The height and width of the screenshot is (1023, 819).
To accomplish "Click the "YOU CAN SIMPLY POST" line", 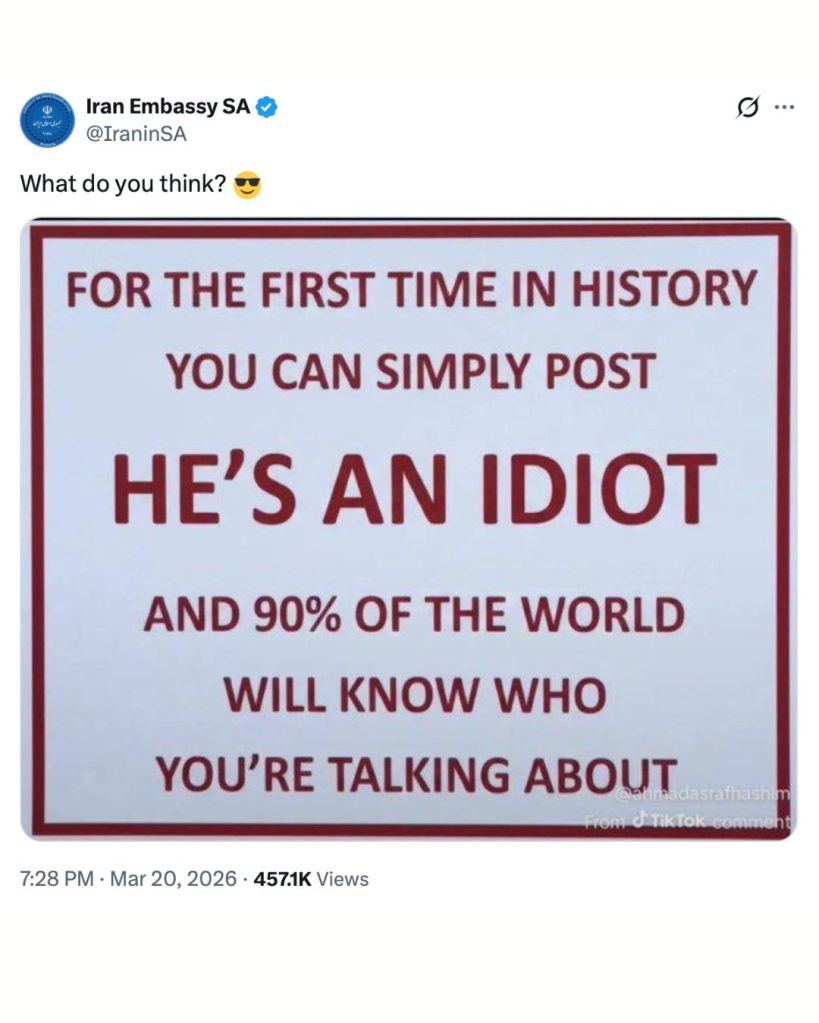I will pyautogui.click(x=411, y=372).
